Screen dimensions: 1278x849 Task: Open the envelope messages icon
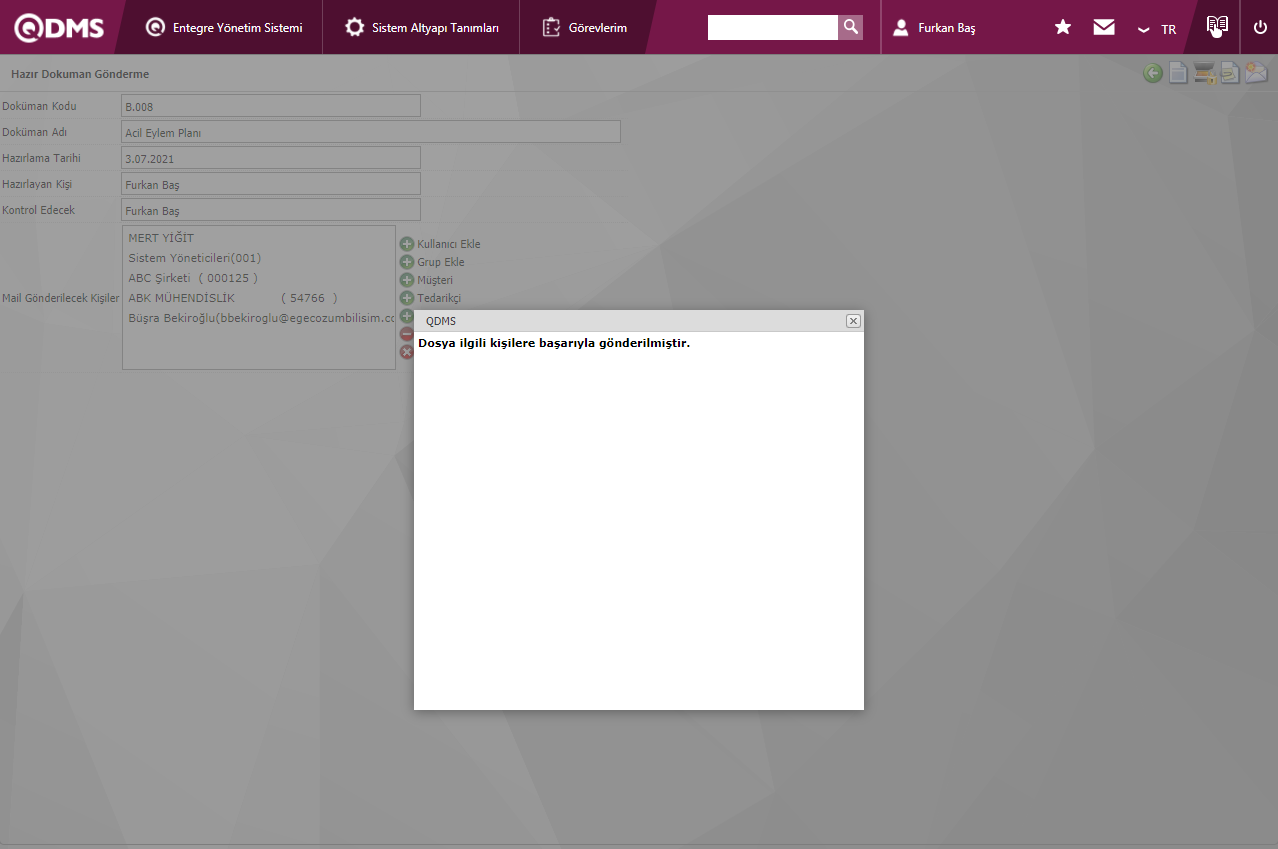(1104, 27)
